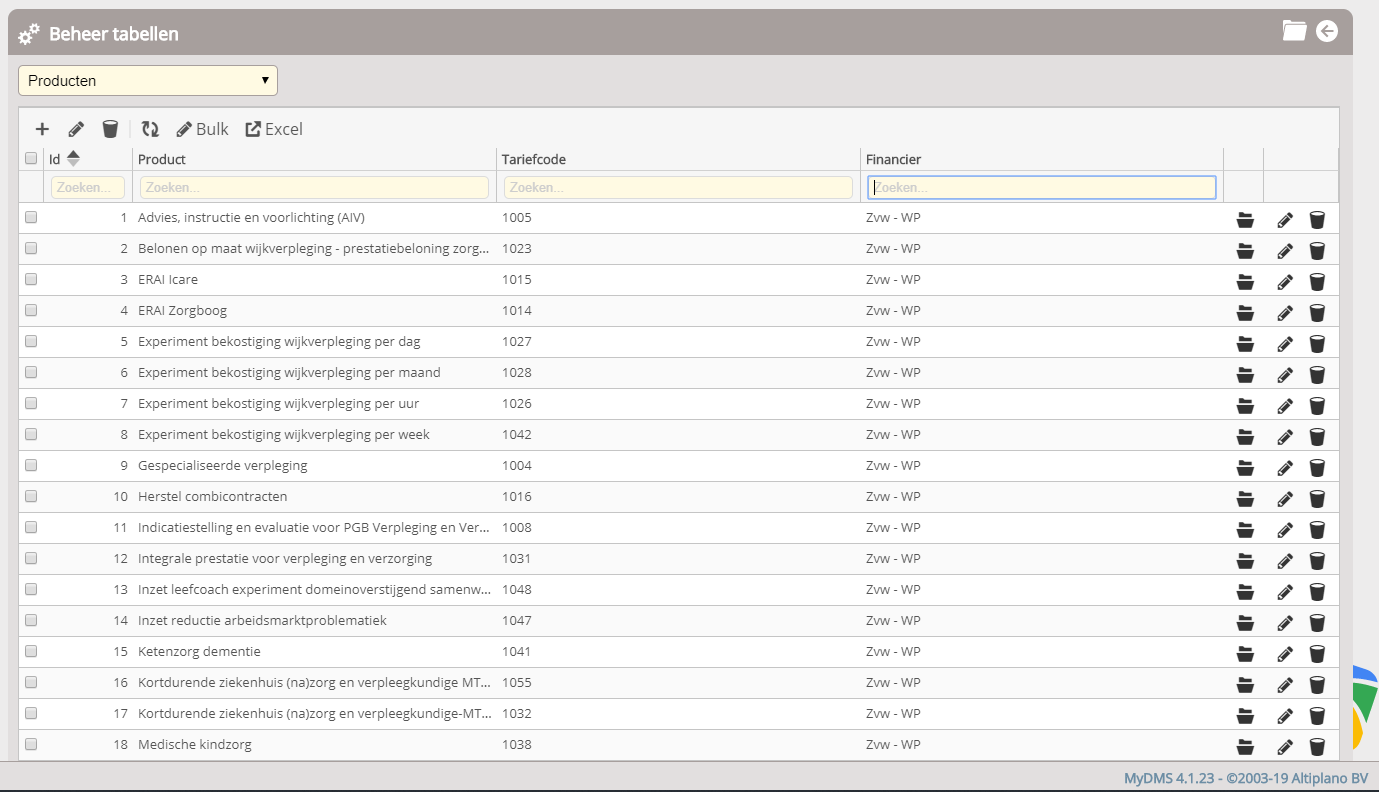This screenshot has height=792, width=1379.
Task: Click 'Herstel combicontracten' product cell
Action: tap(213, 496)
